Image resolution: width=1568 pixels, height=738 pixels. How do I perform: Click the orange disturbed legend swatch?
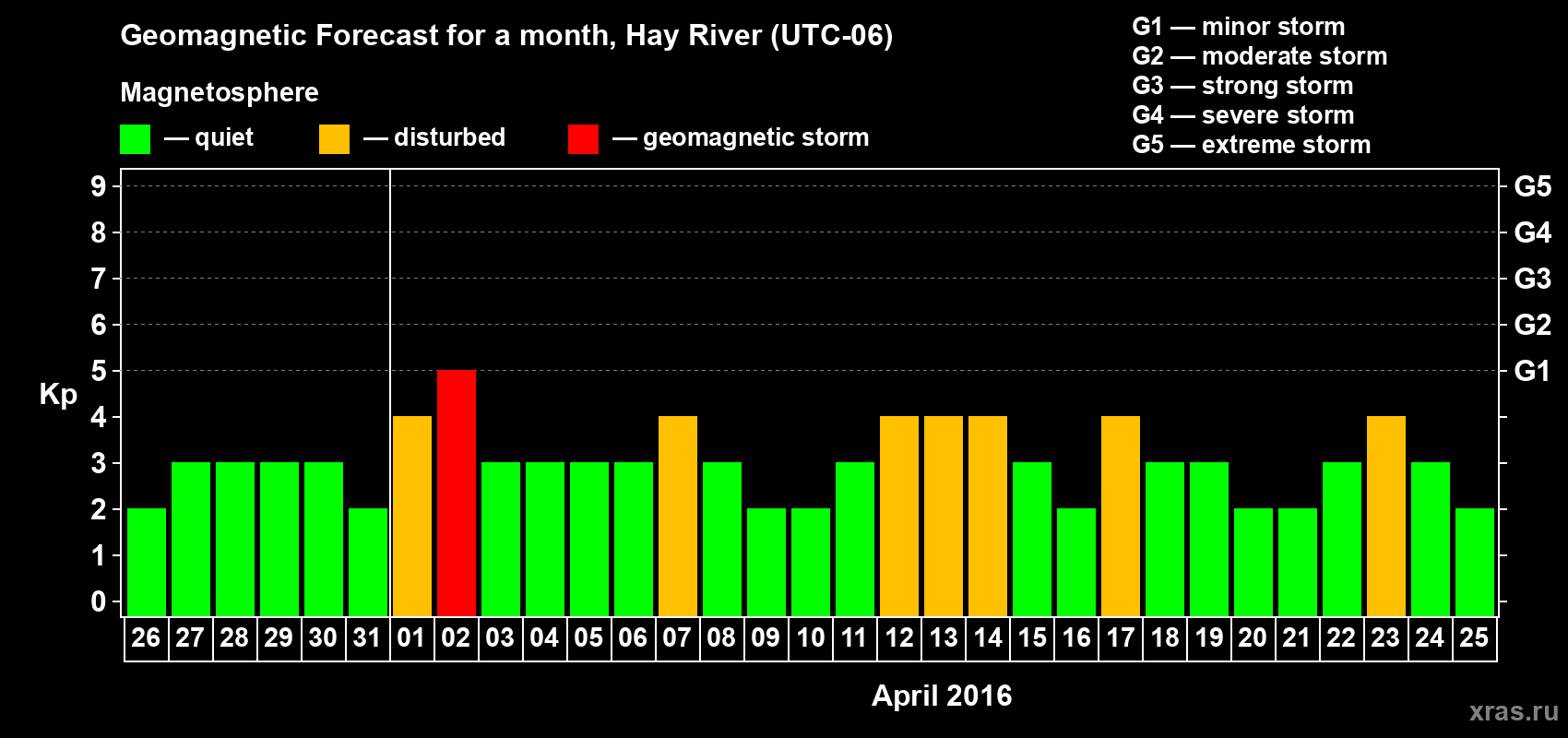click(x=334, y=139)
